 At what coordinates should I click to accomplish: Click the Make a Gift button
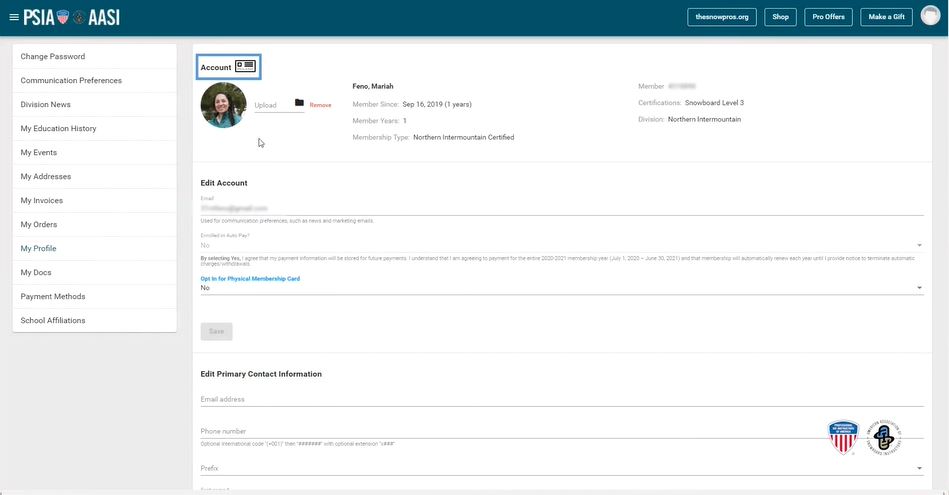[886, 17]
